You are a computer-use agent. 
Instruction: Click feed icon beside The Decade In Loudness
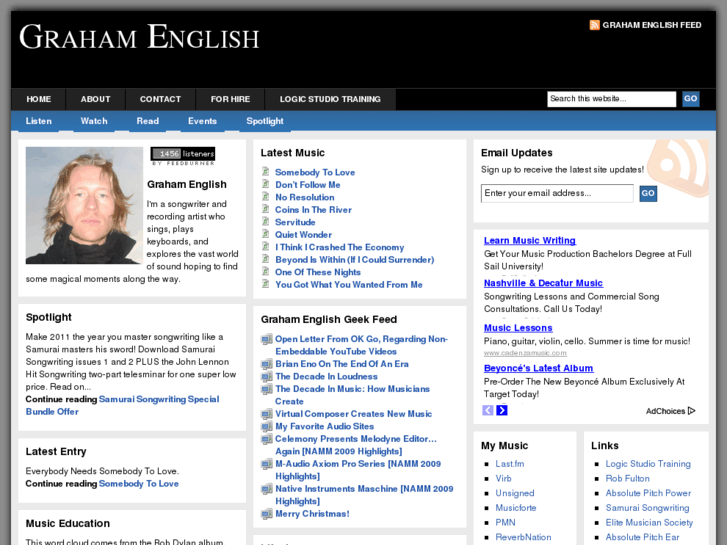(267, 377)
